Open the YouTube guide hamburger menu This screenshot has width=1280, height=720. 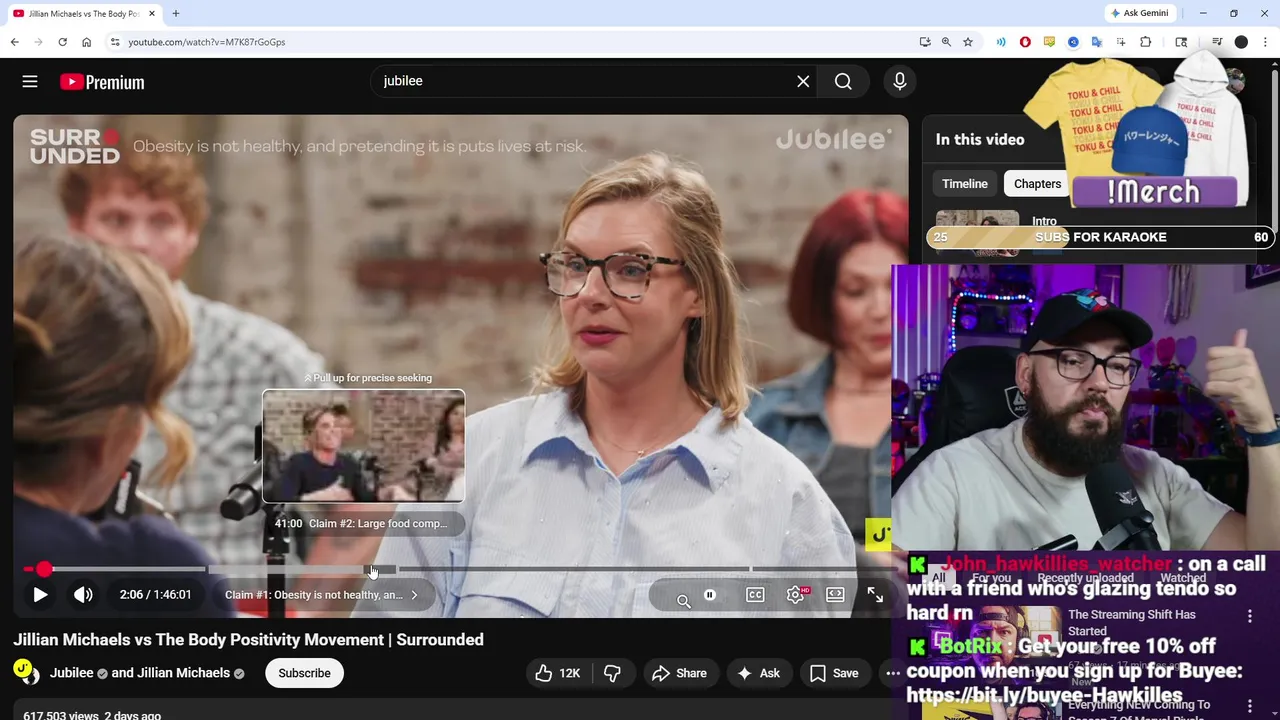(x=30, y=82)
